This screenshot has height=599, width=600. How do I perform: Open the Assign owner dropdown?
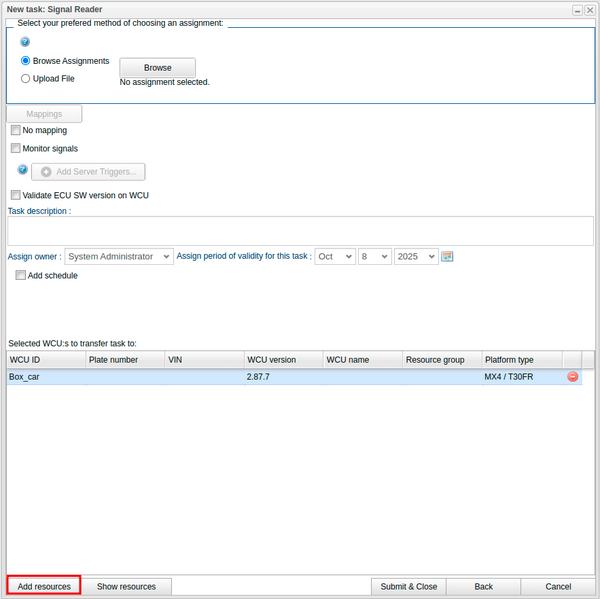point(118,256)
